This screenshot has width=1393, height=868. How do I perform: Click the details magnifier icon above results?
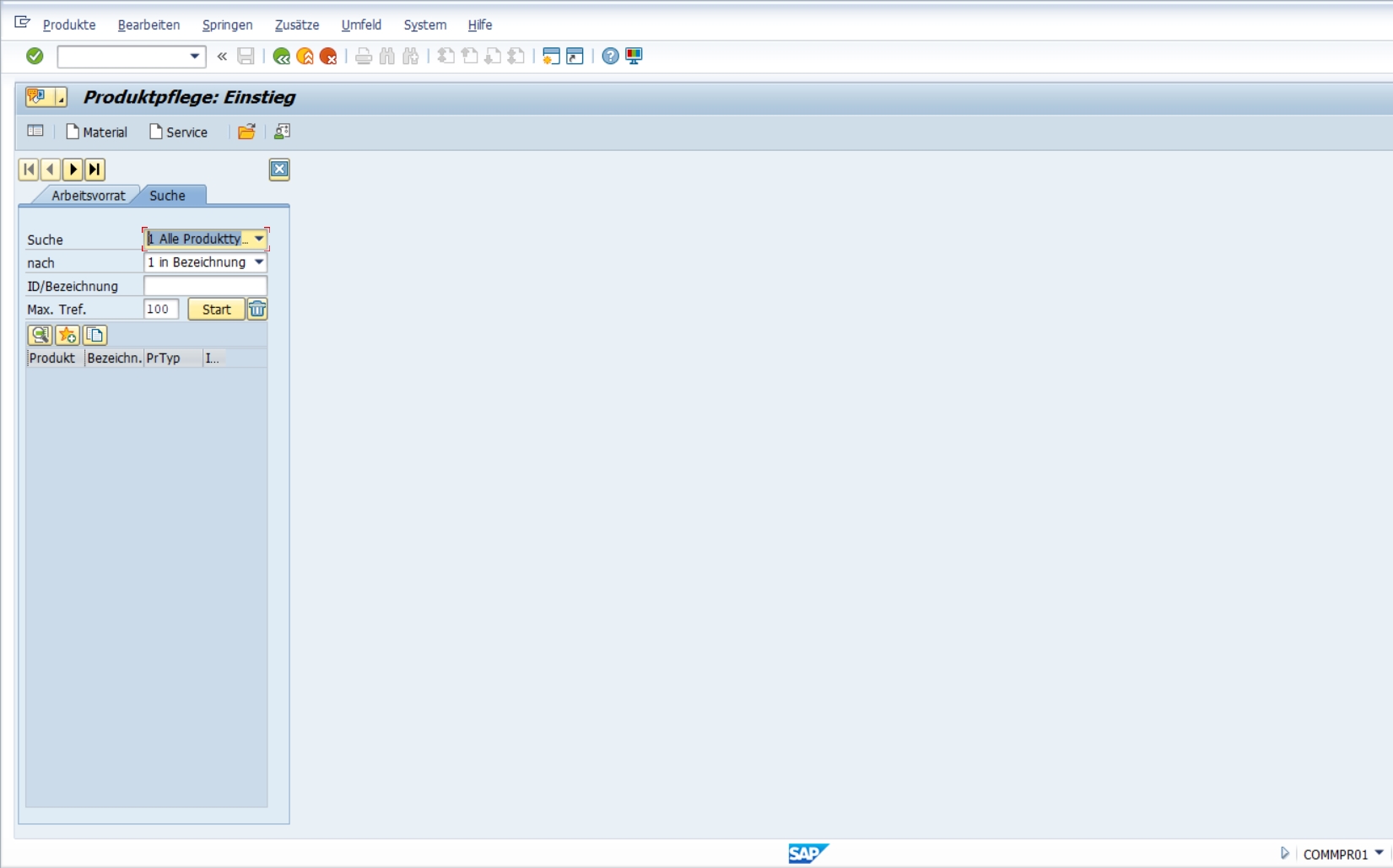coord(40,335)
